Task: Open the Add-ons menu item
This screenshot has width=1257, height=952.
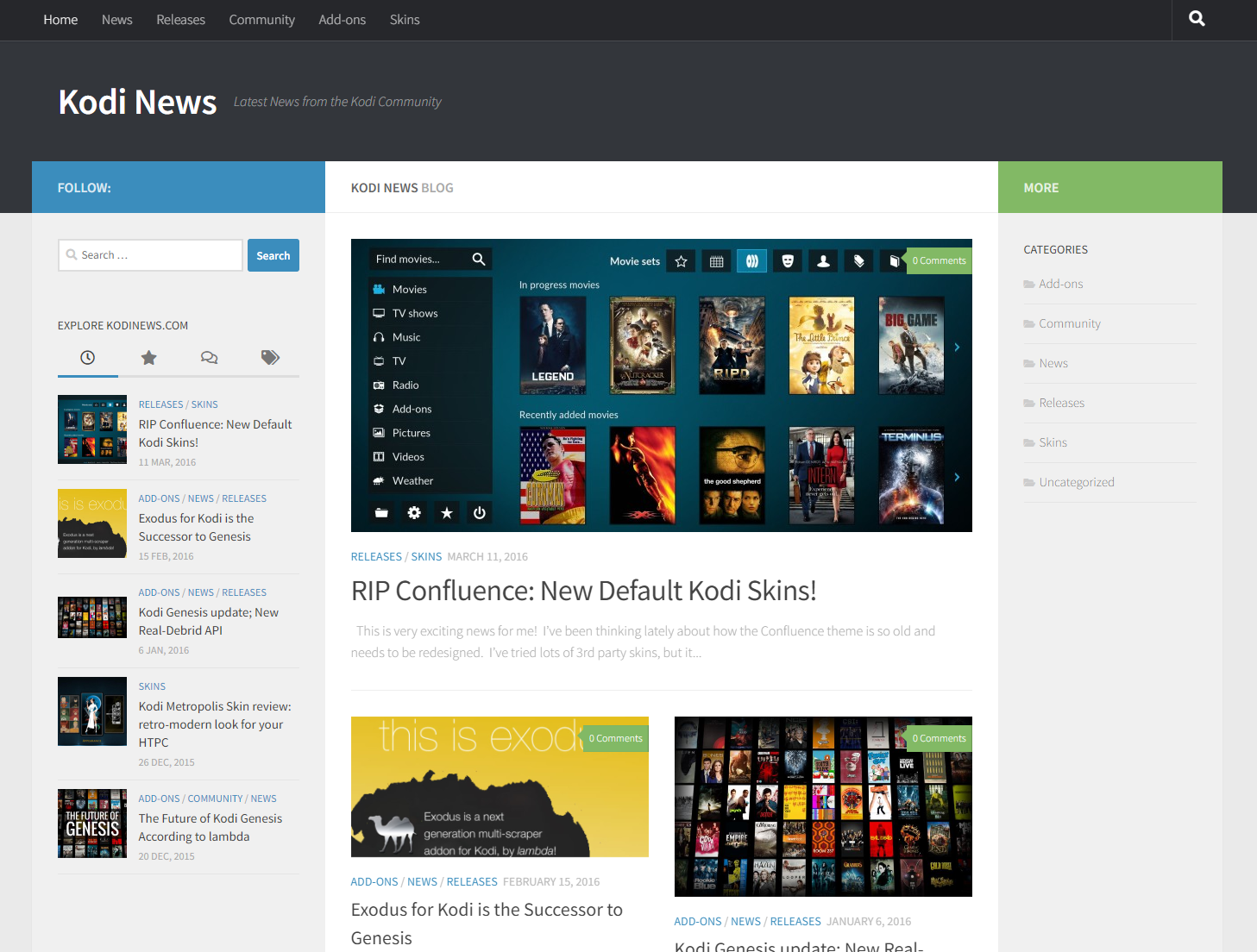Action: [342, 19]
